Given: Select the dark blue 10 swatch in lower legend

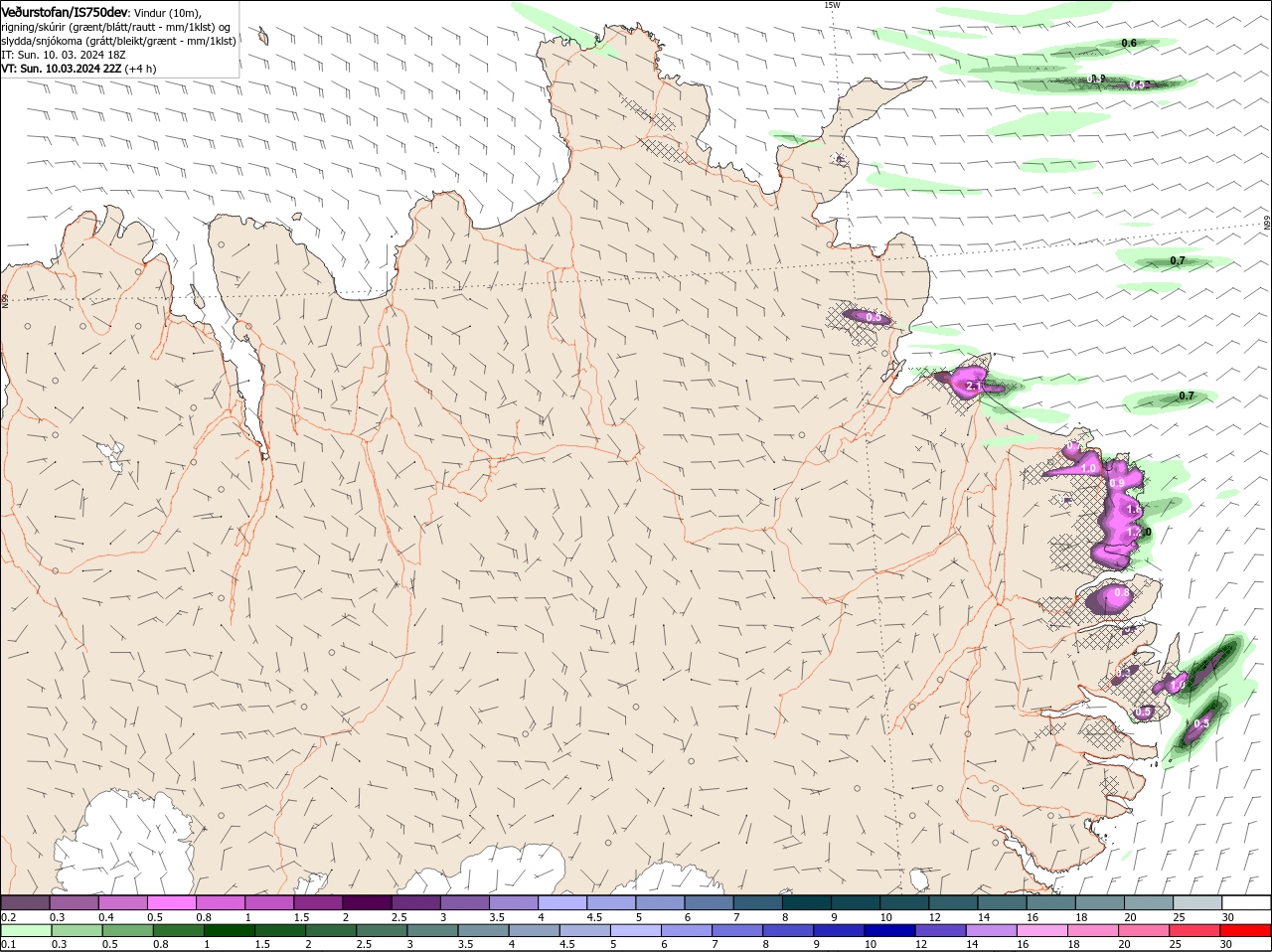Looking at the screenshot, I should coord(890,930).
